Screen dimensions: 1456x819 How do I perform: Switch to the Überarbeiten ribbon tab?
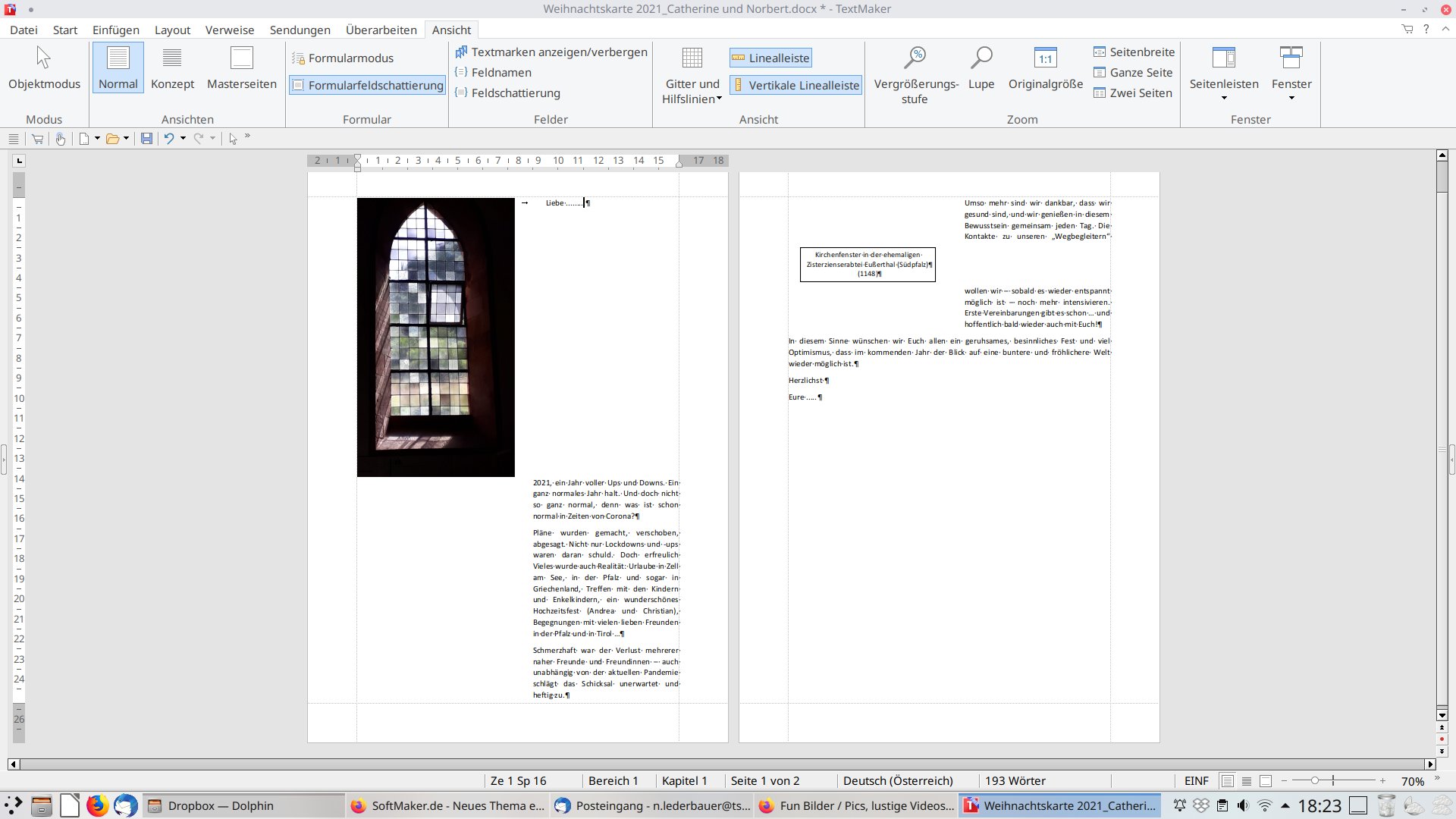tap(381, 30)
